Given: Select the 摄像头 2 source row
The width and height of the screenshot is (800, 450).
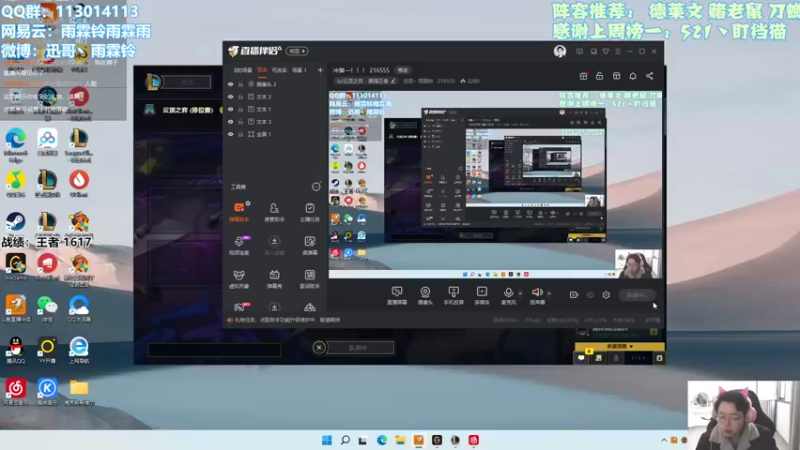Looking at the screenshot, I should [274, 84].
